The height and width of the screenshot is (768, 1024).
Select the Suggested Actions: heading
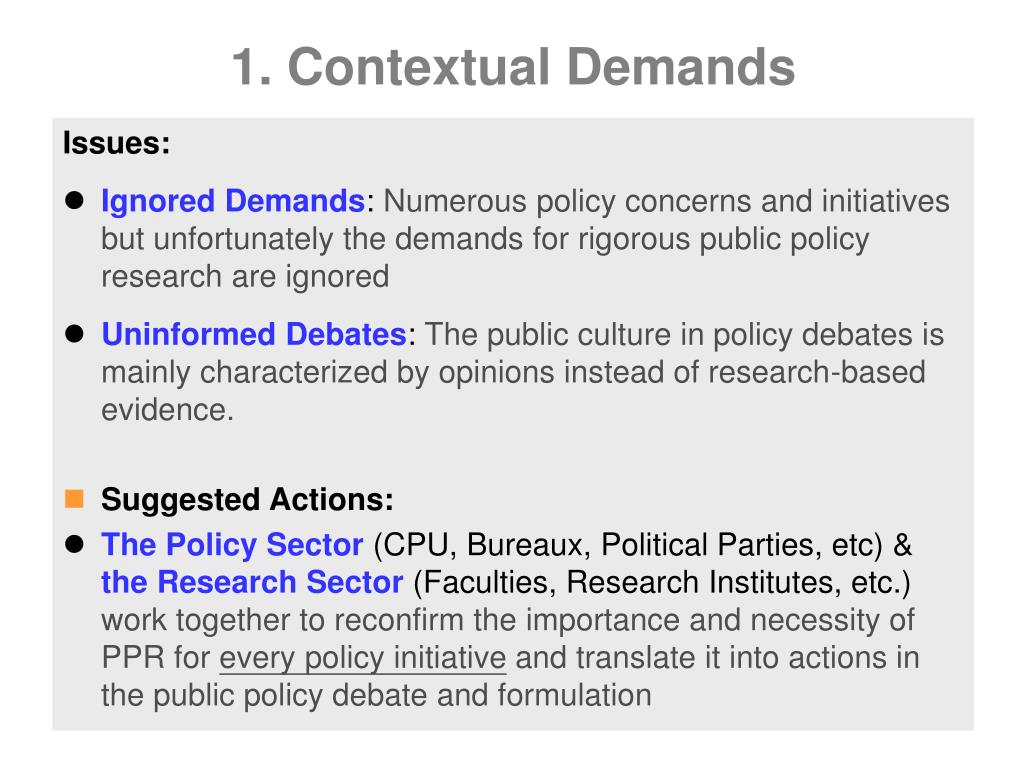coord(248,500)
